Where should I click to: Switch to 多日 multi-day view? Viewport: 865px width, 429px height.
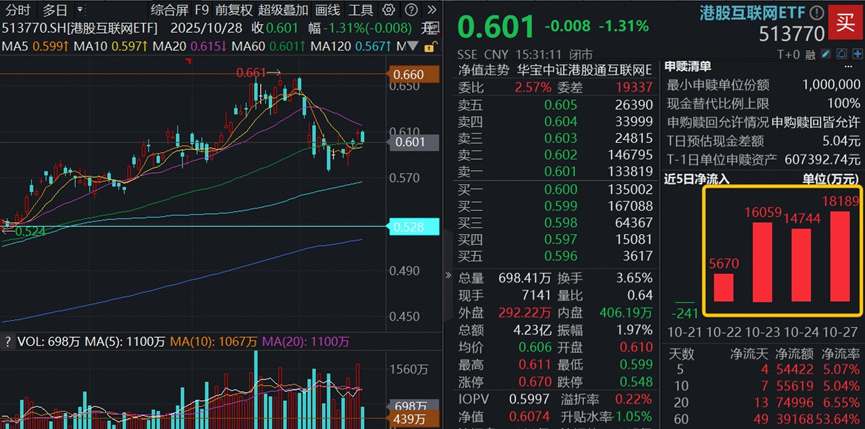pyautogui.click(x=56, y=10)
